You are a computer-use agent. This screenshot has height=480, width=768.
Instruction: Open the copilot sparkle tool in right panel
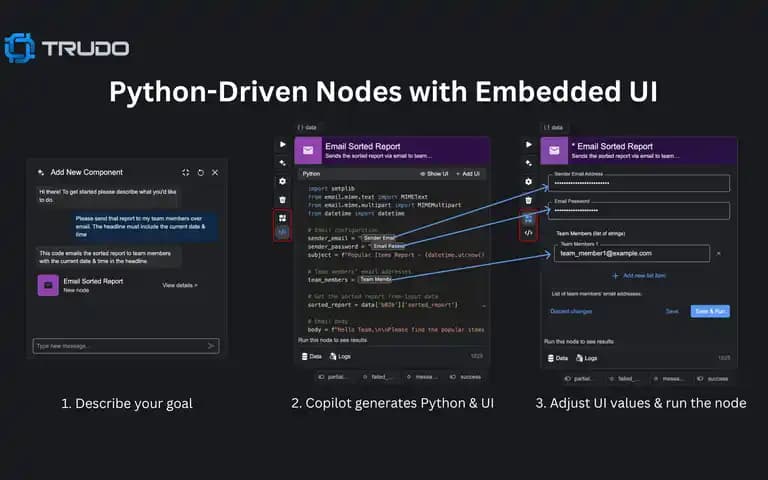click(x=528, y=163)
